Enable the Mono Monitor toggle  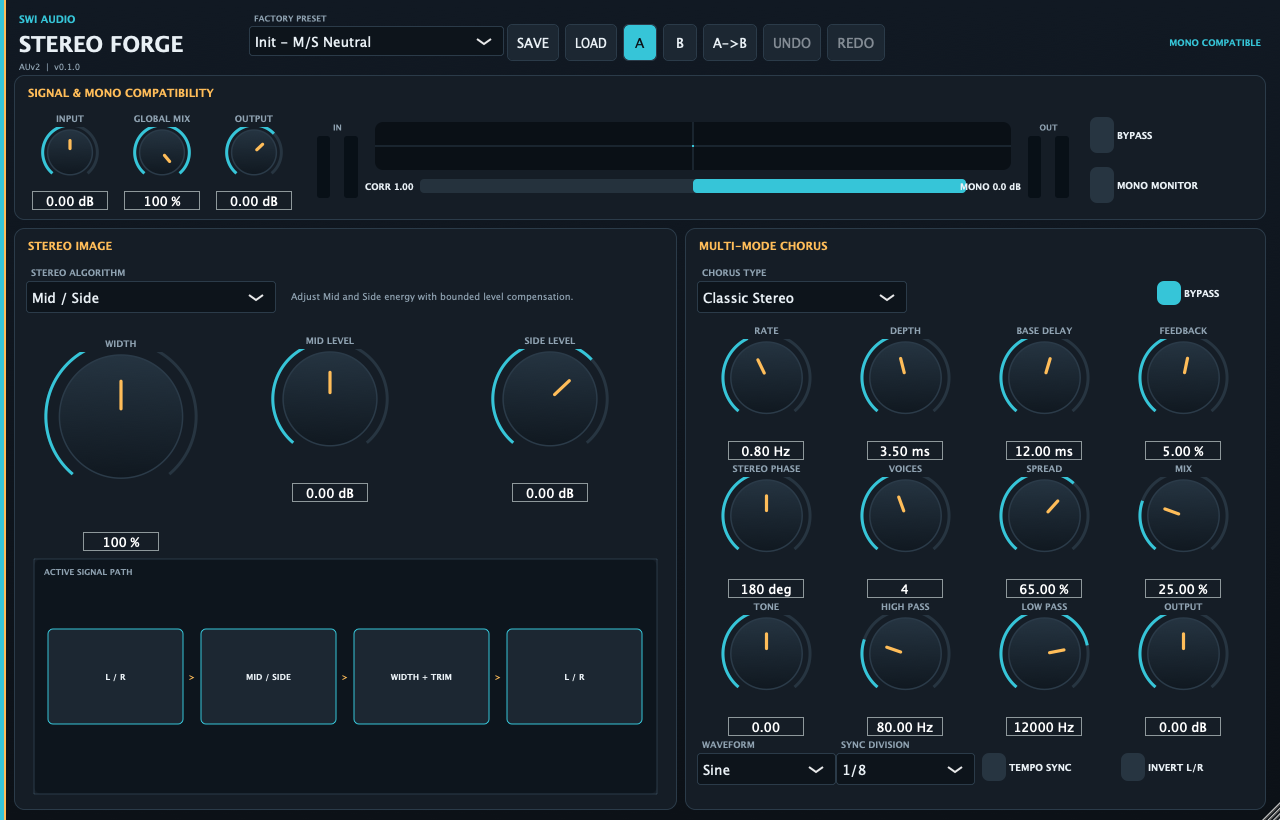point(1102,185)
